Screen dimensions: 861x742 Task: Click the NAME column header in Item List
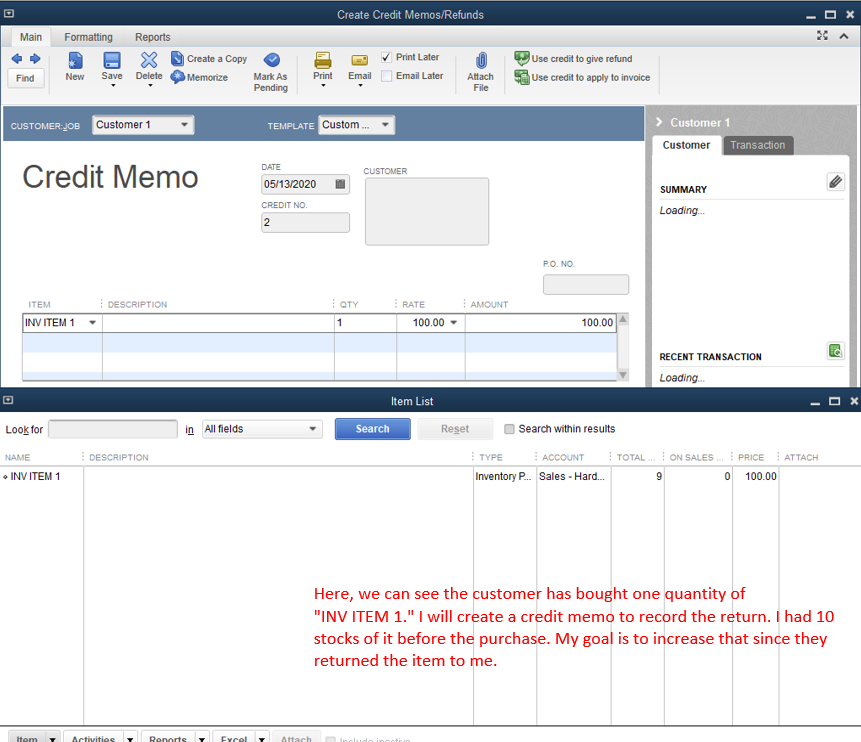tap(18, 457)
